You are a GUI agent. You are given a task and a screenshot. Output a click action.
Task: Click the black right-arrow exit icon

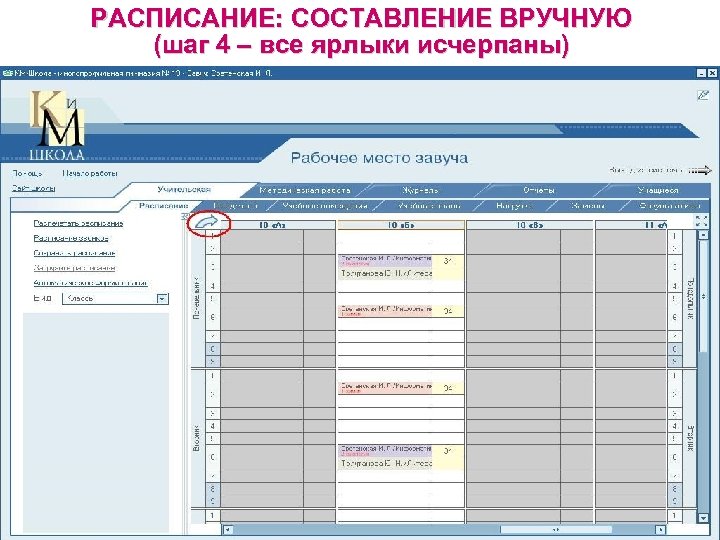click(x=701, y=170)
